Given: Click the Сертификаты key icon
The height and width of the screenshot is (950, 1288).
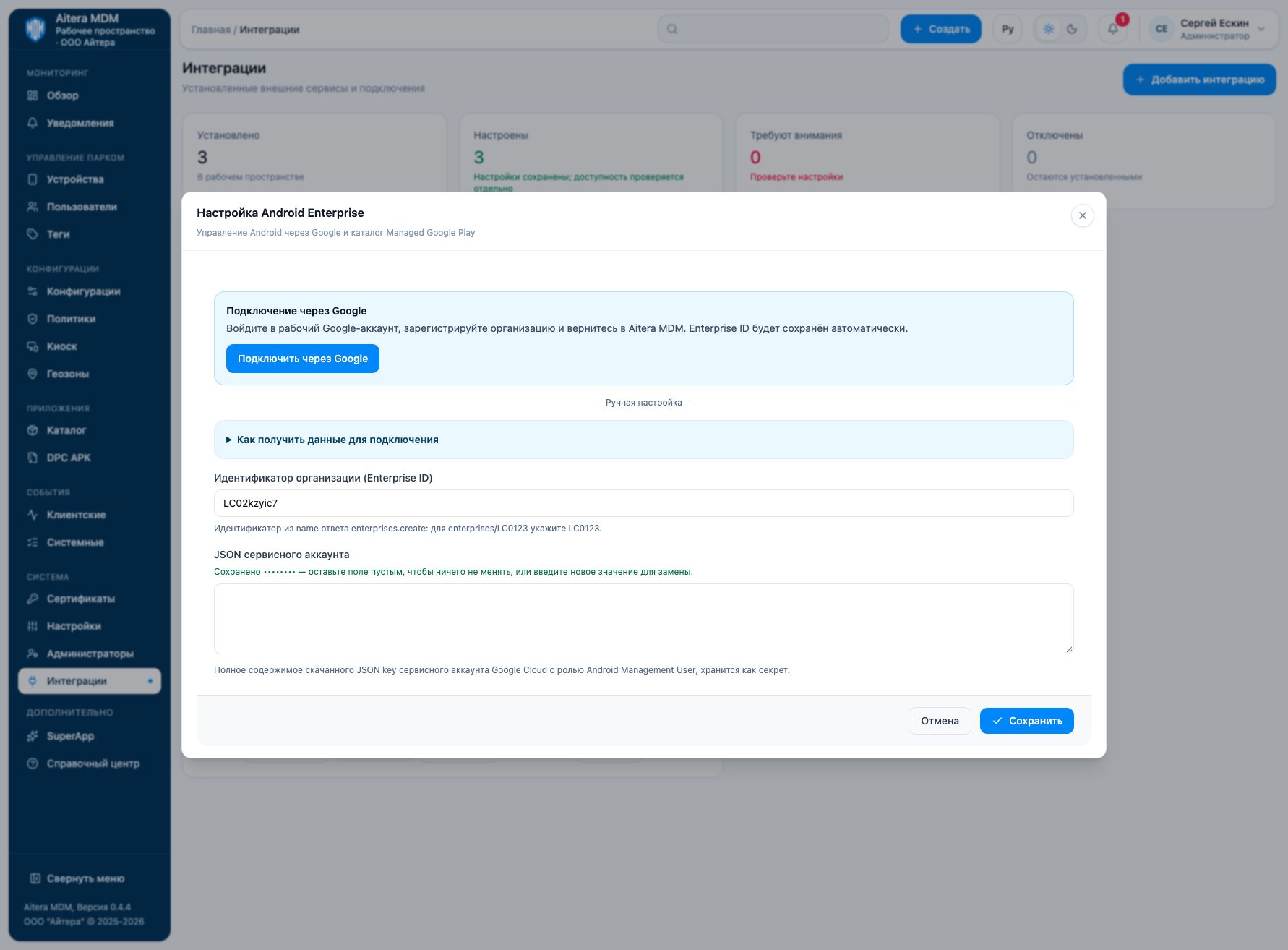Looking at the screenshot, I should coord(33,599).
